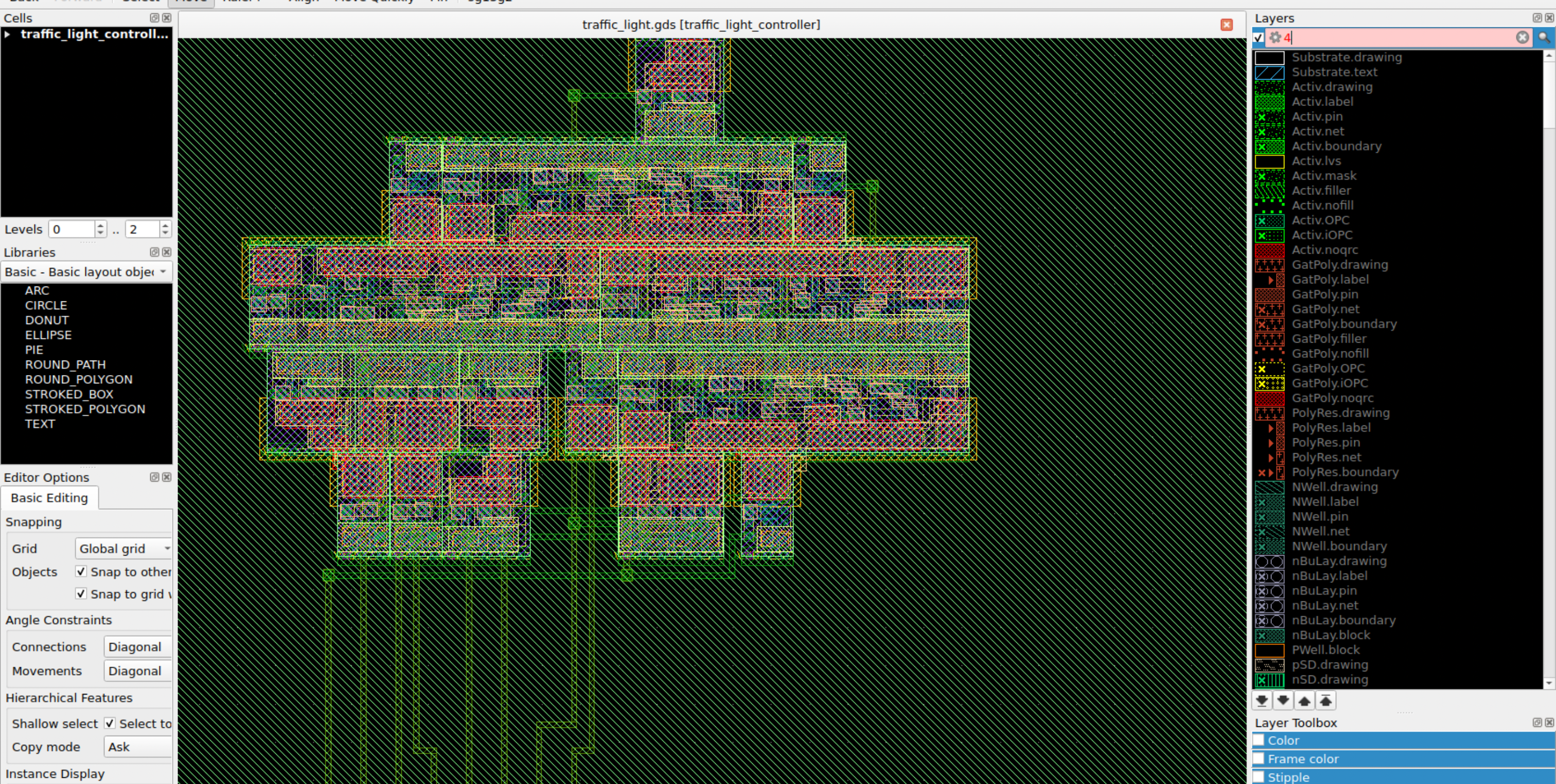Click the GatPoly.drawing layer entry

click(1340, 264)
